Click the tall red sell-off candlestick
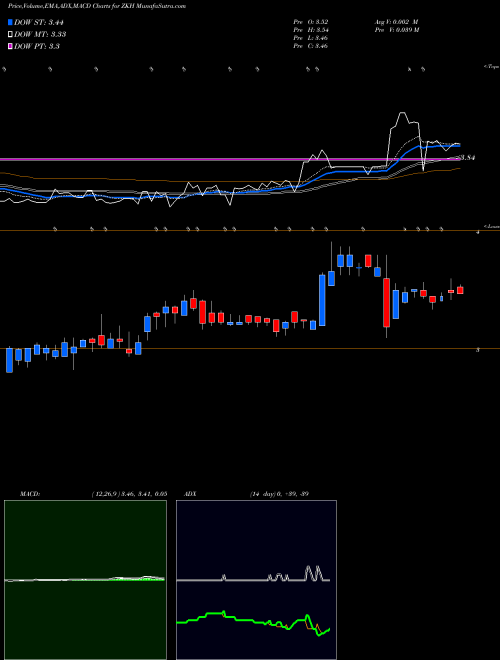The width and height of the screenshot is (500, 660). (x=386, y=302)
